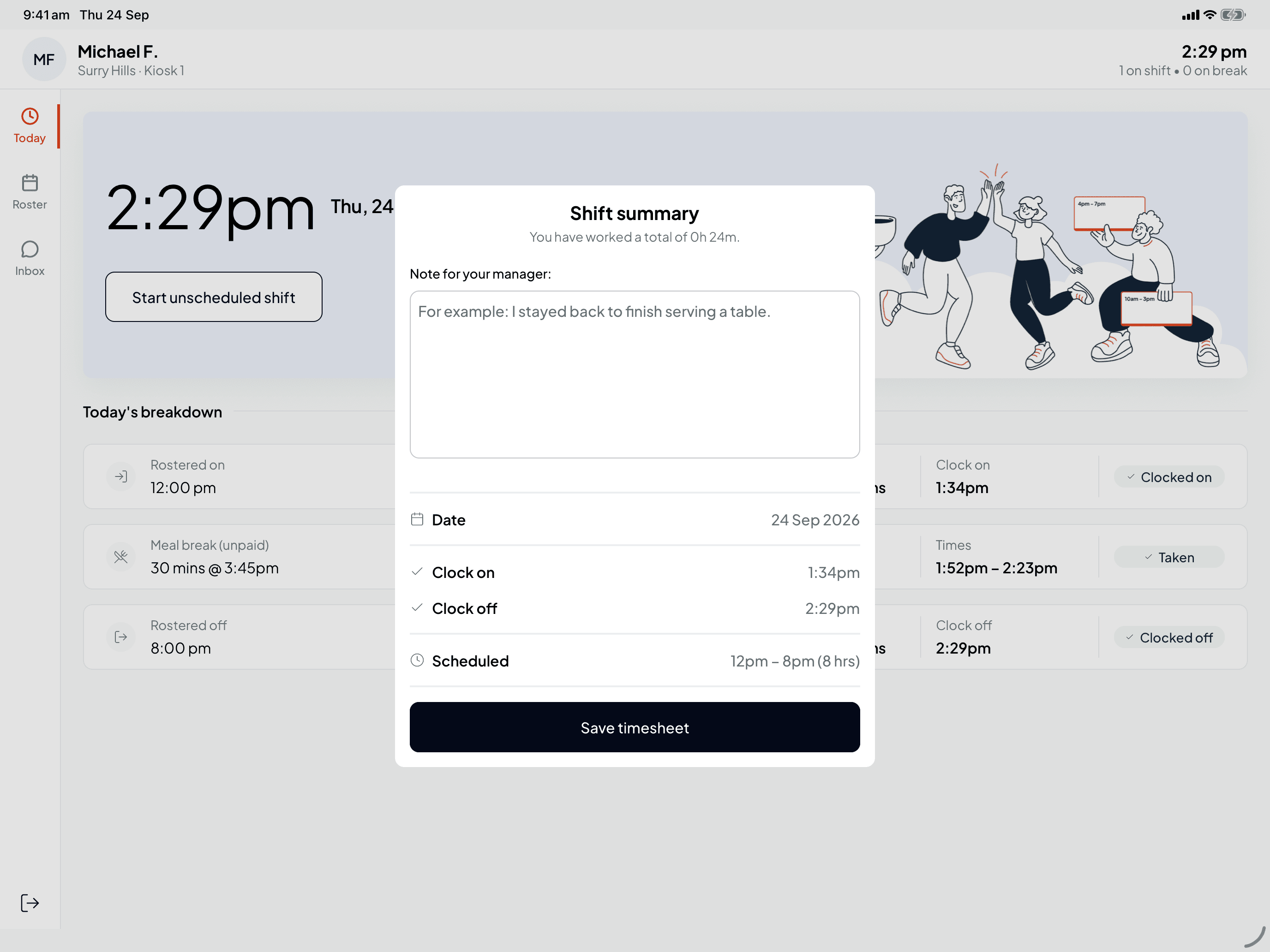
Task: Click the Rostered on arrow icon
Action: tap(121, 476)
